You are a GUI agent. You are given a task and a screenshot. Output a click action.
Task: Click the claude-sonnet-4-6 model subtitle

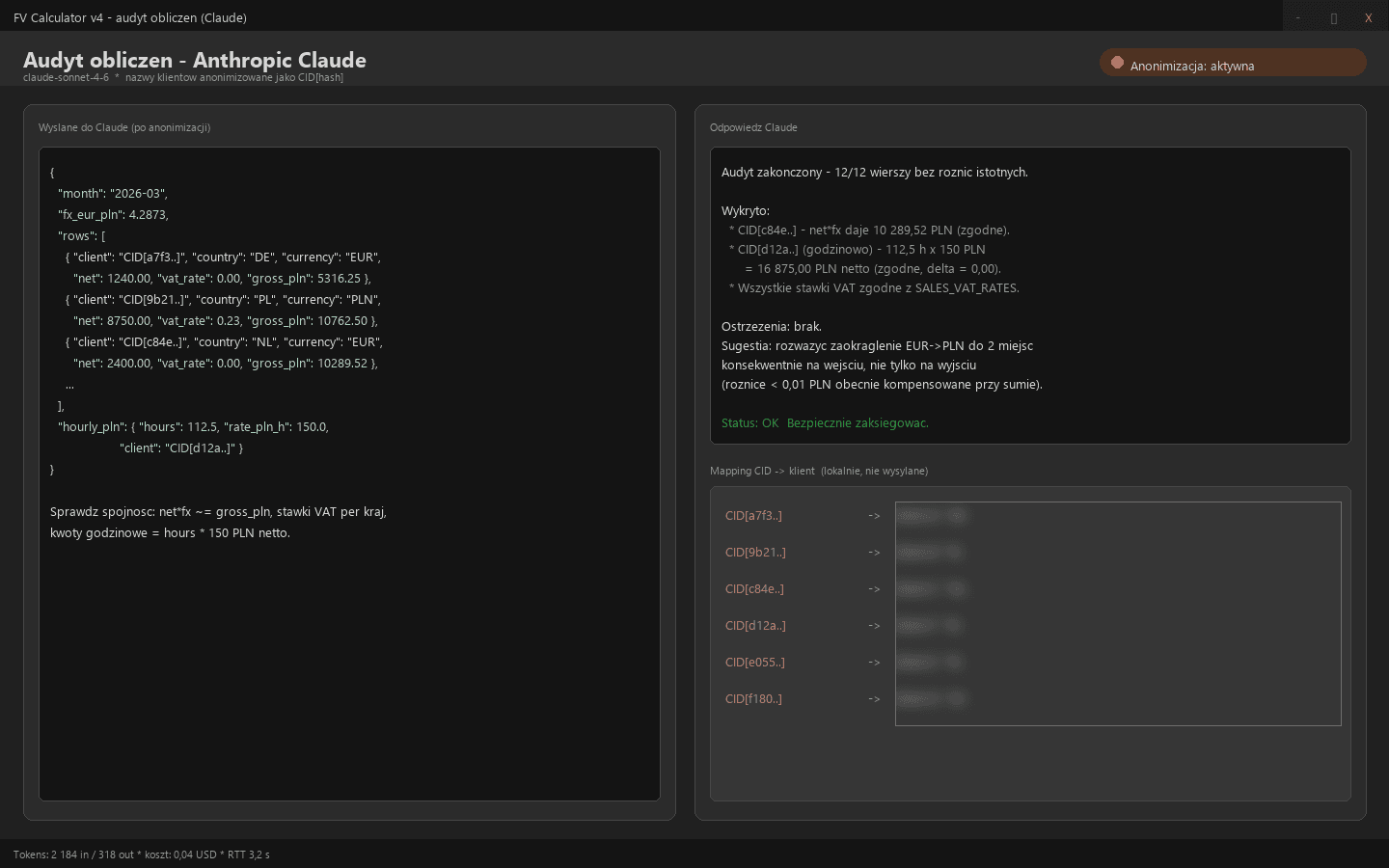coord(183,78)
